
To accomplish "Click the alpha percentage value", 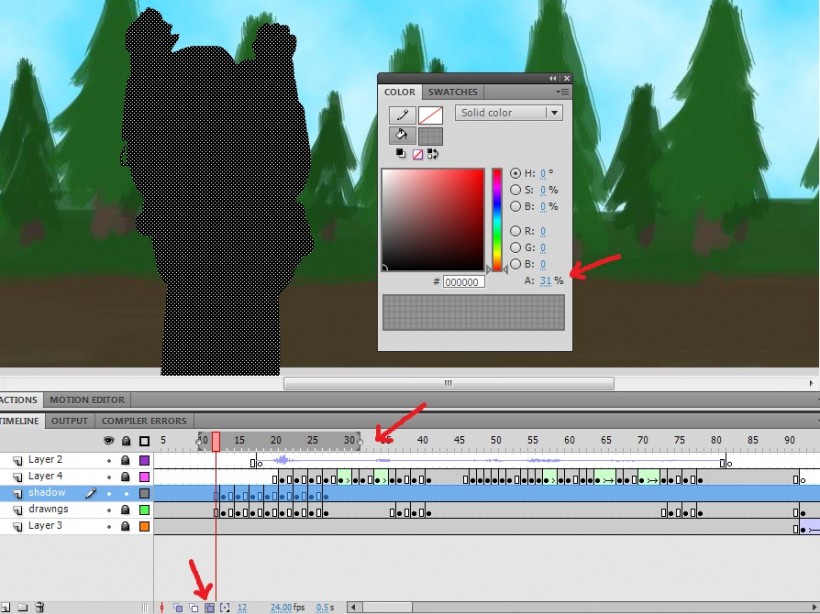I will [545, 281].
